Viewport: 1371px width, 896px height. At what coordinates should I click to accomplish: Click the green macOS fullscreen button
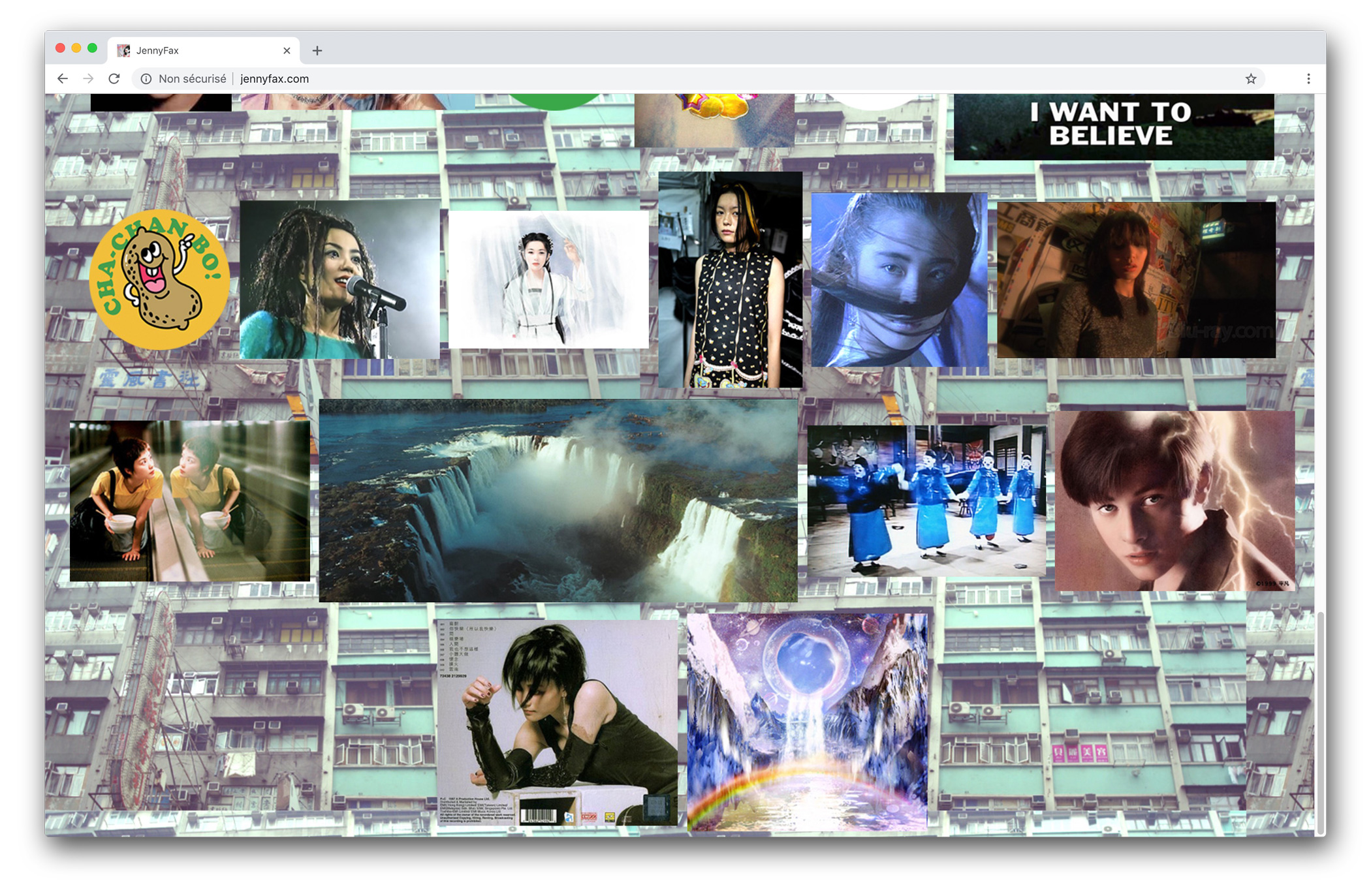(92, 48)
